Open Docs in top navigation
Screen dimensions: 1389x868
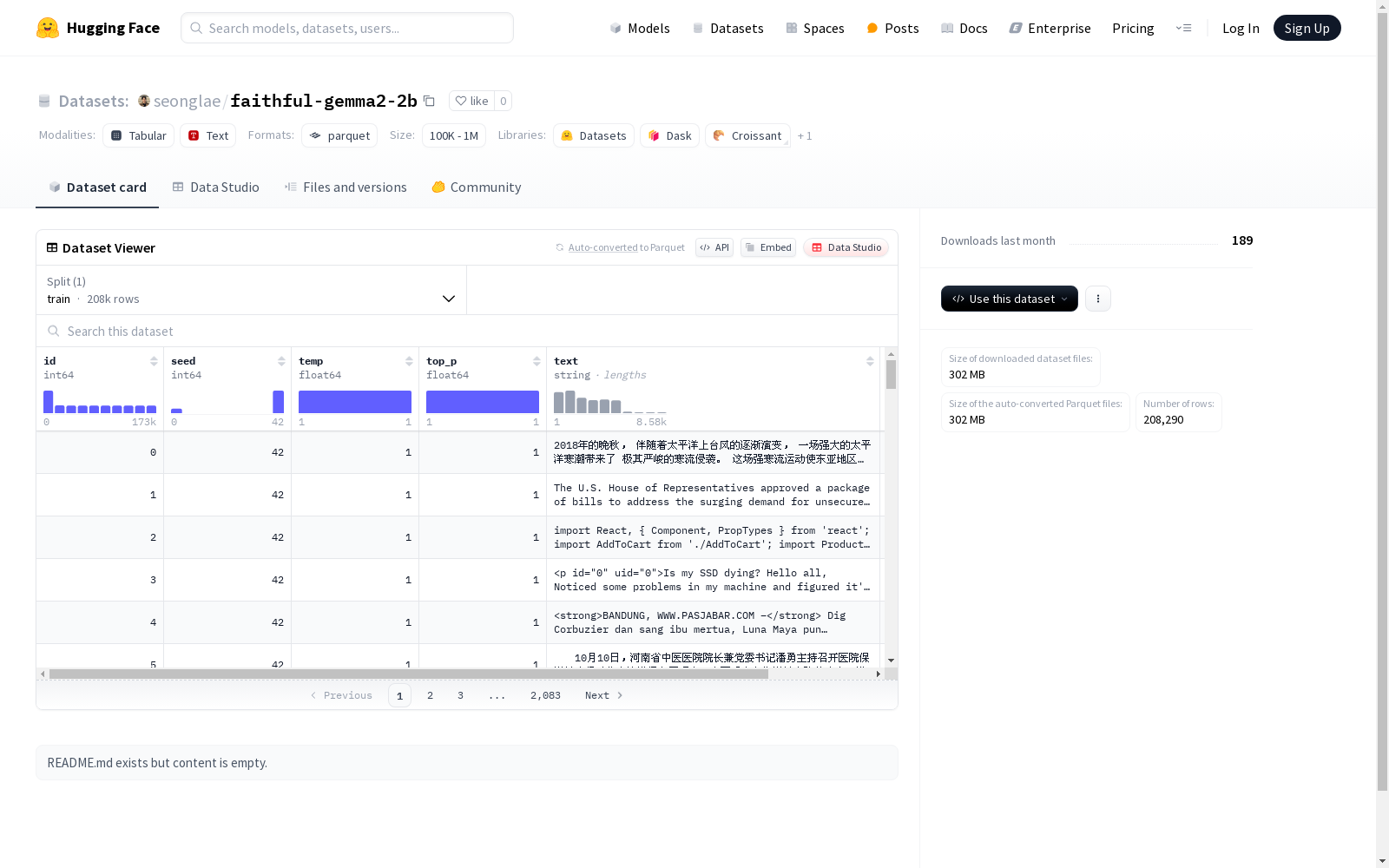click(x=964, y=28)
